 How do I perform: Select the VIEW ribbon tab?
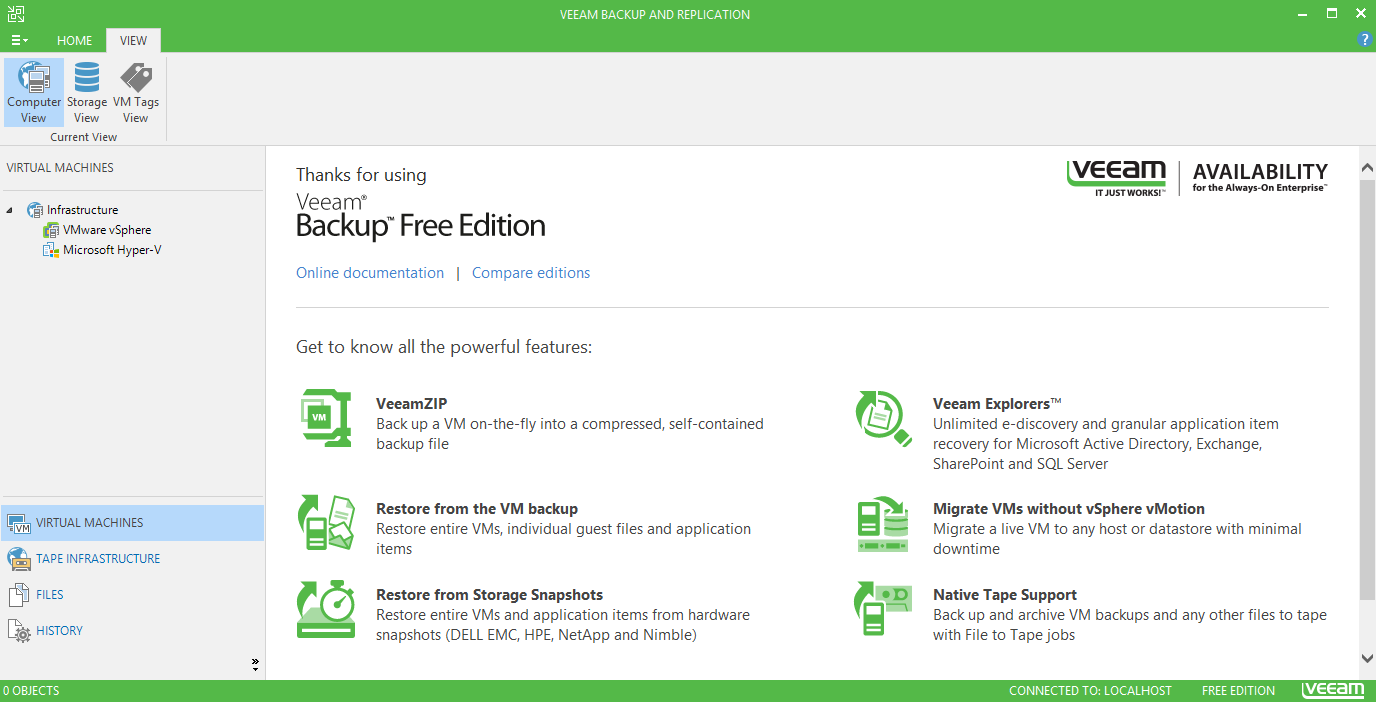[x=133, y=41]
